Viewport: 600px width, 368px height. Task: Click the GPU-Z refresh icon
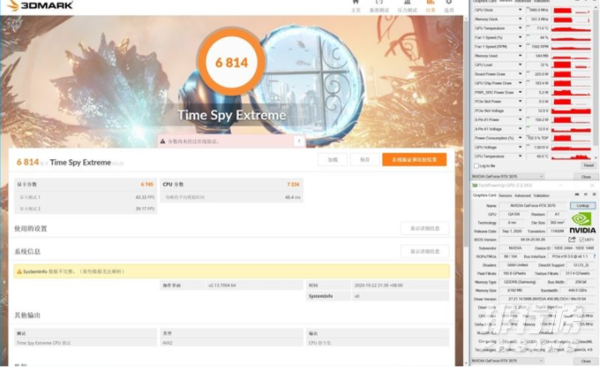coord(586,195)
